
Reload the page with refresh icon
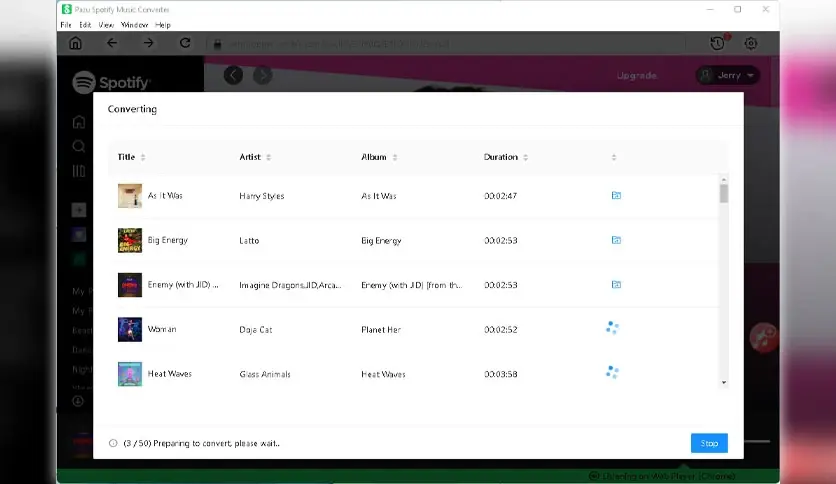pos(185,43)
